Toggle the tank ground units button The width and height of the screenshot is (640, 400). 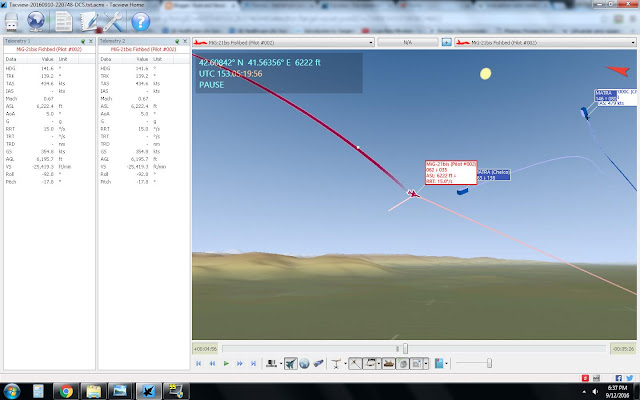point(388,363)
